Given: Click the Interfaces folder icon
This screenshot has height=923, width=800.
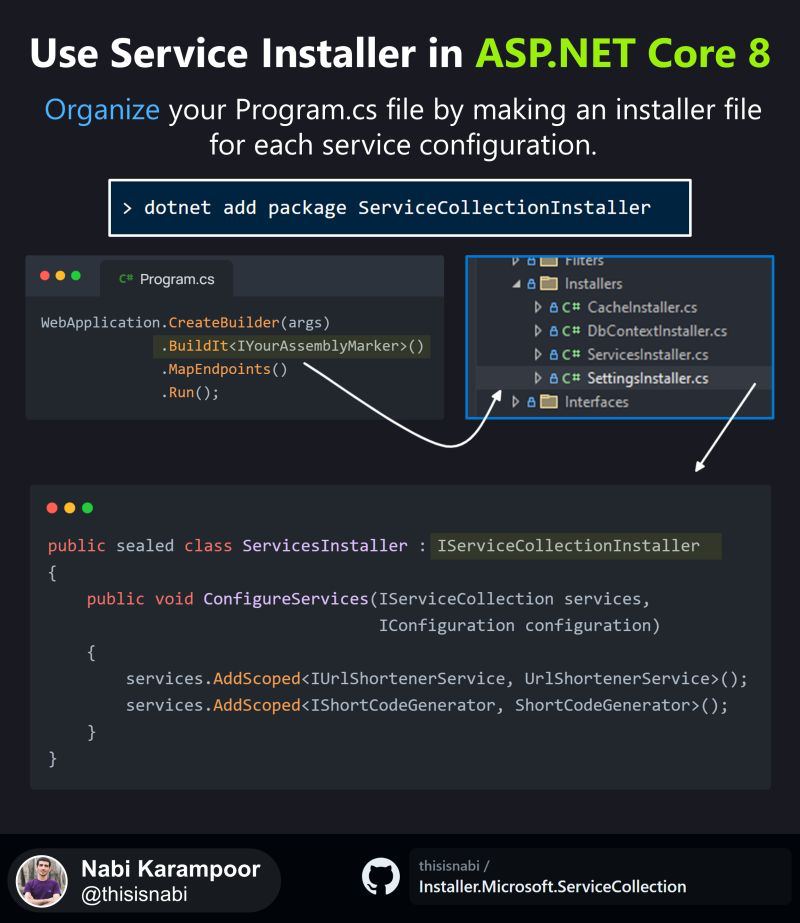Looking at the screenshot, I should (549, 401).
